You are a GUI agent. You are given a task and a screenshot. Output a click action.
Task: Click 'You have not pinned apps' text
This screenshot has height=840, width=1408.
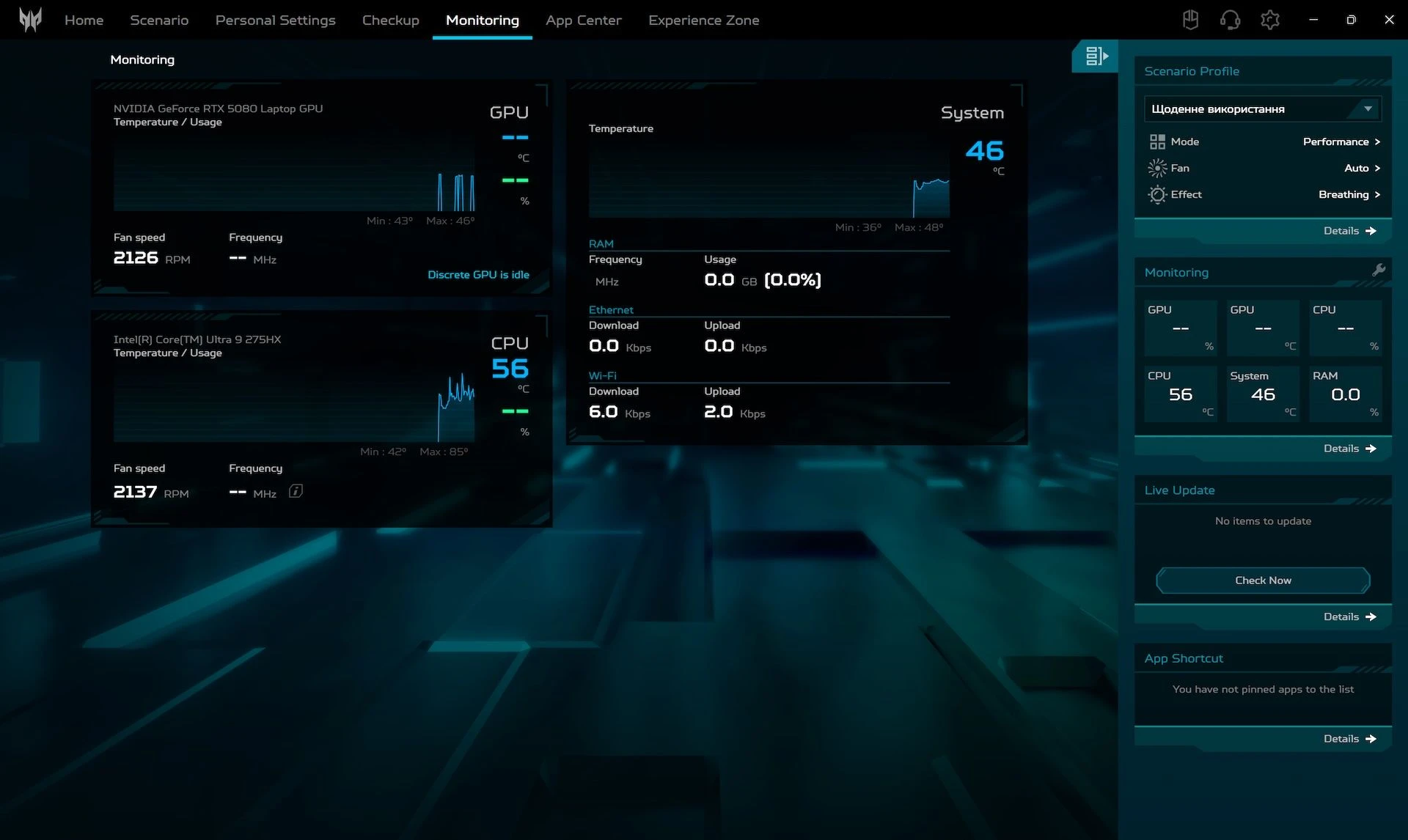pyautogui.click(x=1263, y=689)
